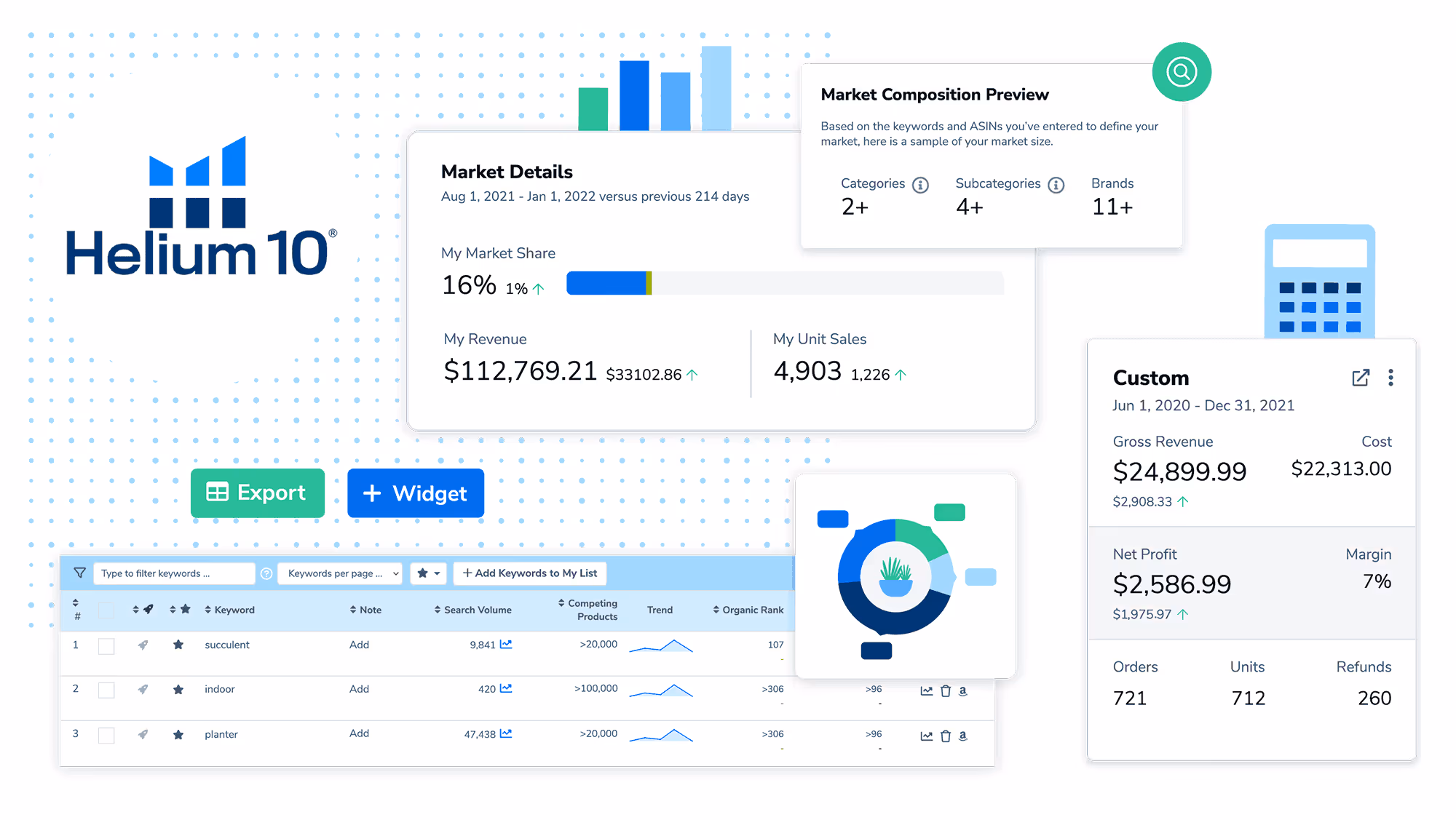Click the Brands count 11+
The image size is (1456, 820).
(1112, 207)
